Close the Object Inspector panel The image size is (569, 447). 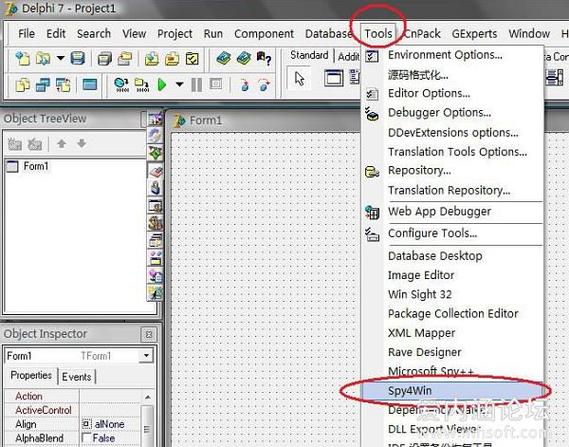coord(148,335)
